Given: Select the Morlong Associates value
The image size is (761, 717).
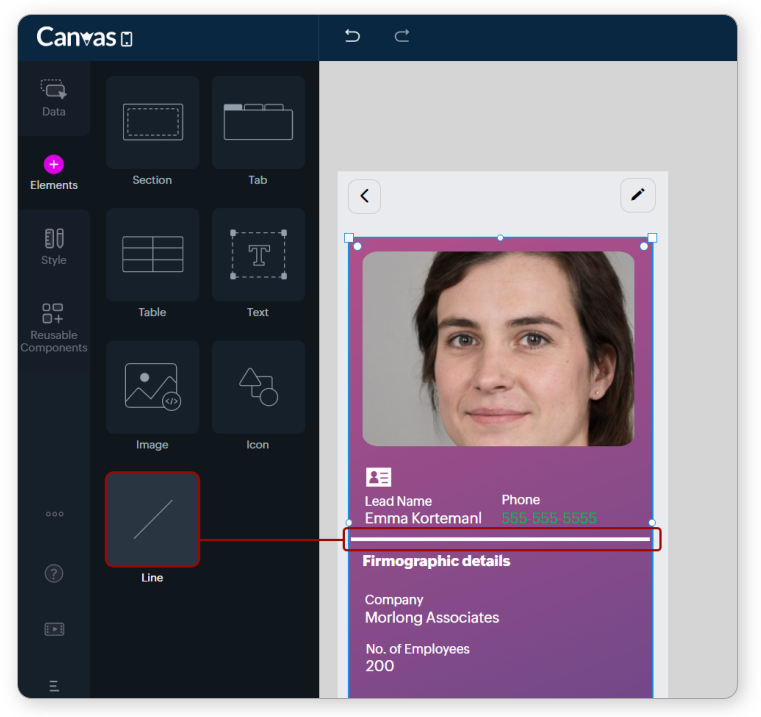Looking at the screenshot, I should click(x=432, y=617).
